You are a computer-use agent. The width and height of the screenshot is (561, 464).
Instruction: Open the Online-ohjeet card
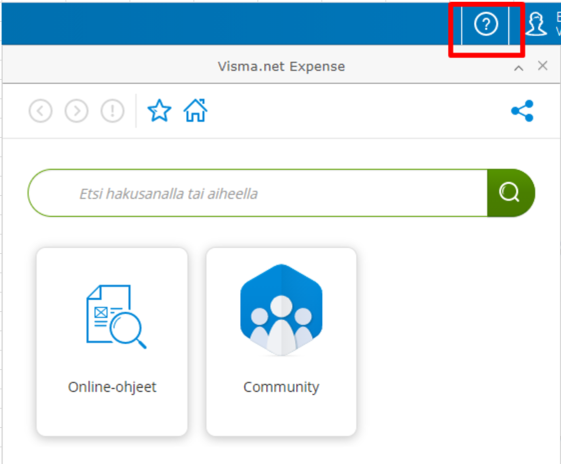click(x=112, y=342)
